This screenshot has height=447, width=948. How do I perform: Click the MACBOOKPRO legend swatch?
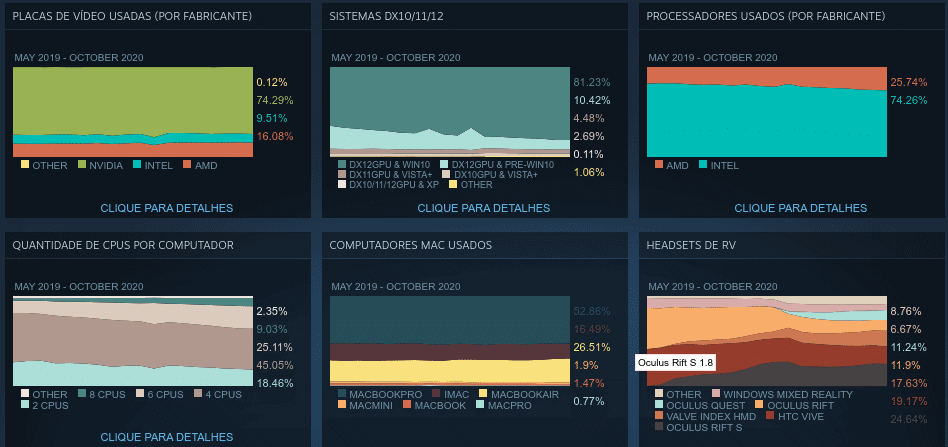point(342,394)
